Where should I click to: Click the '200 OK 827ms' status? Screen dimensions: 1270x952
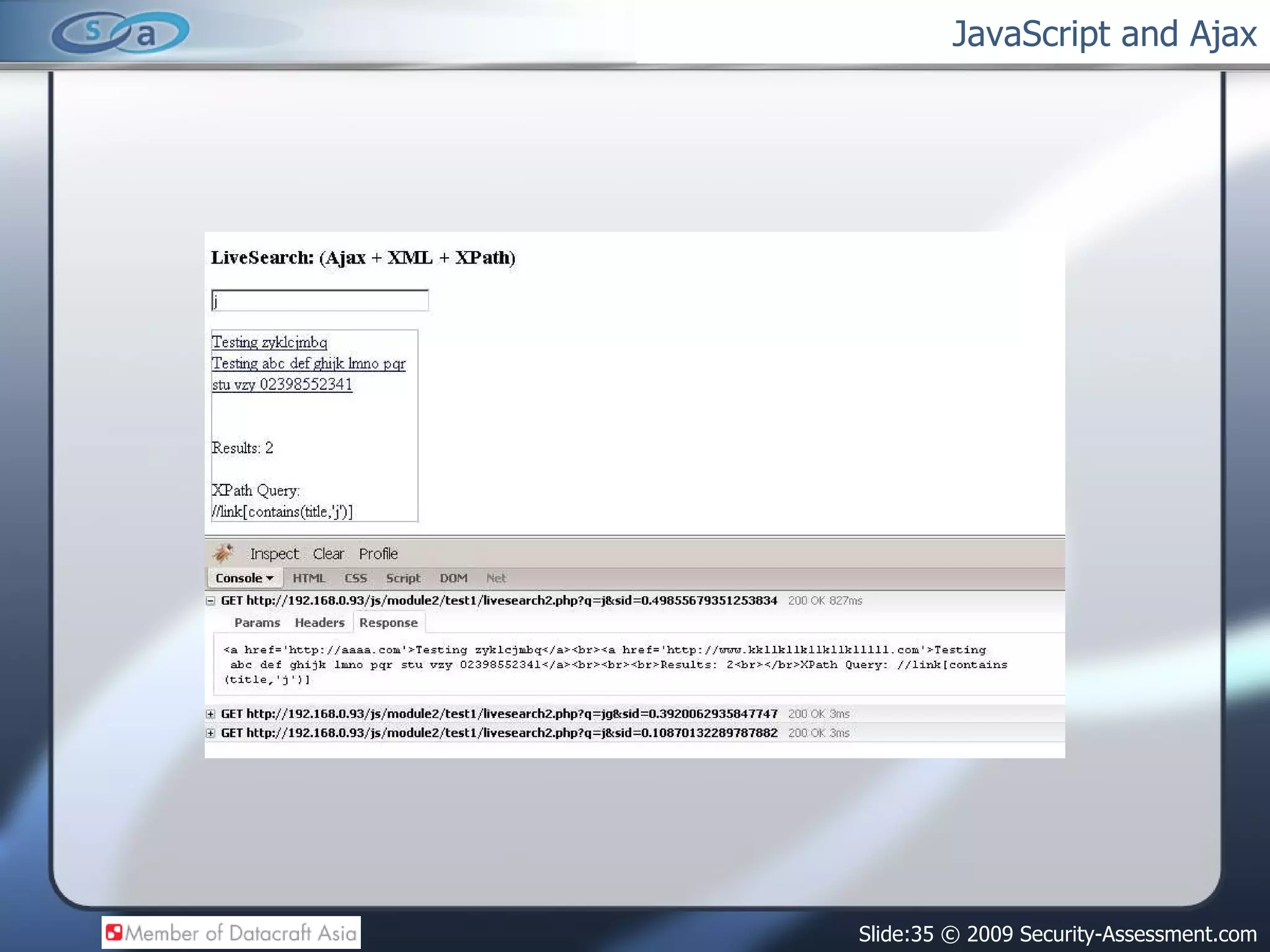click(x=825, y=601)
